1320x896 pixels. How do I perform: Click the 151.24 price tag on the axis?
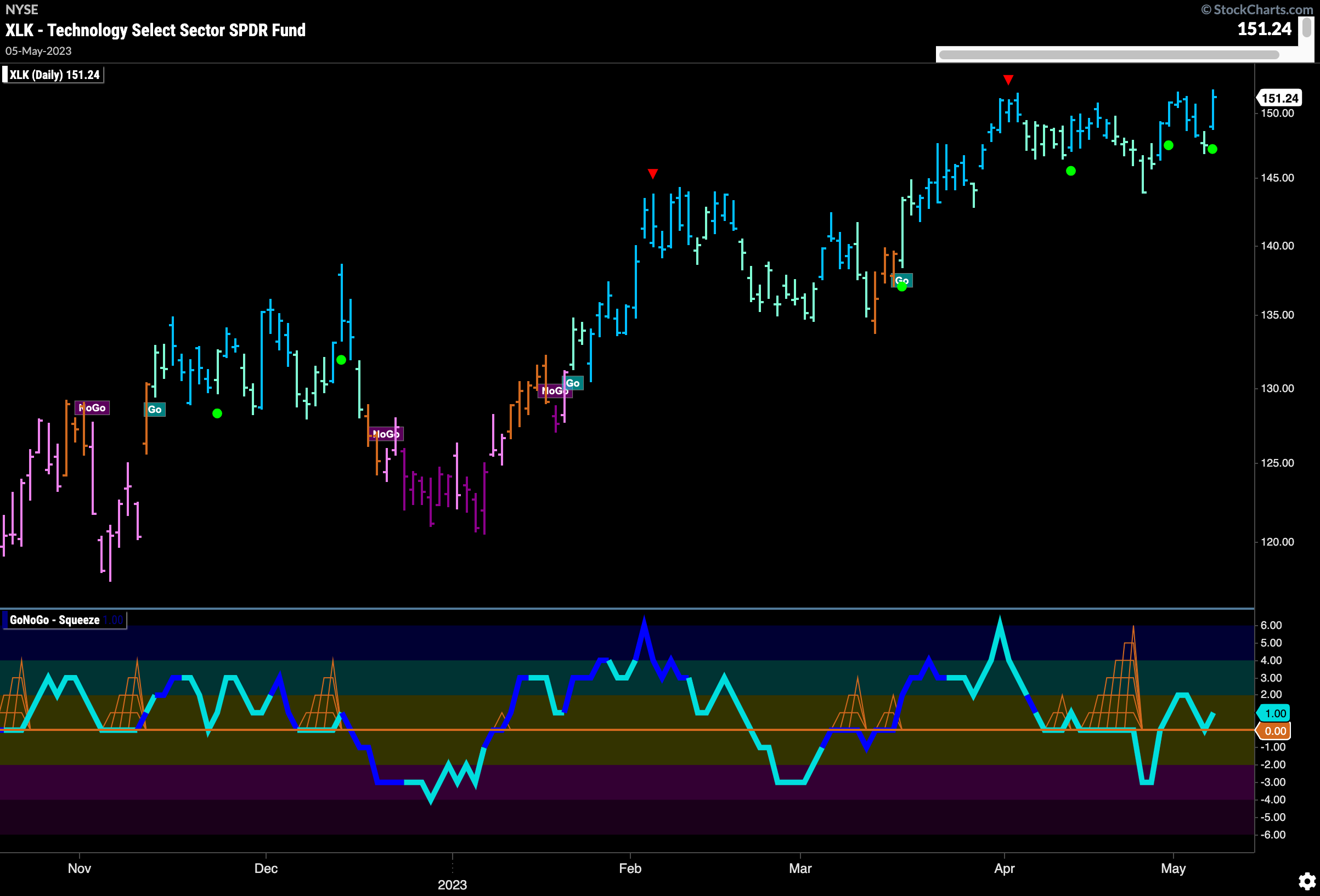[1279, 98]
